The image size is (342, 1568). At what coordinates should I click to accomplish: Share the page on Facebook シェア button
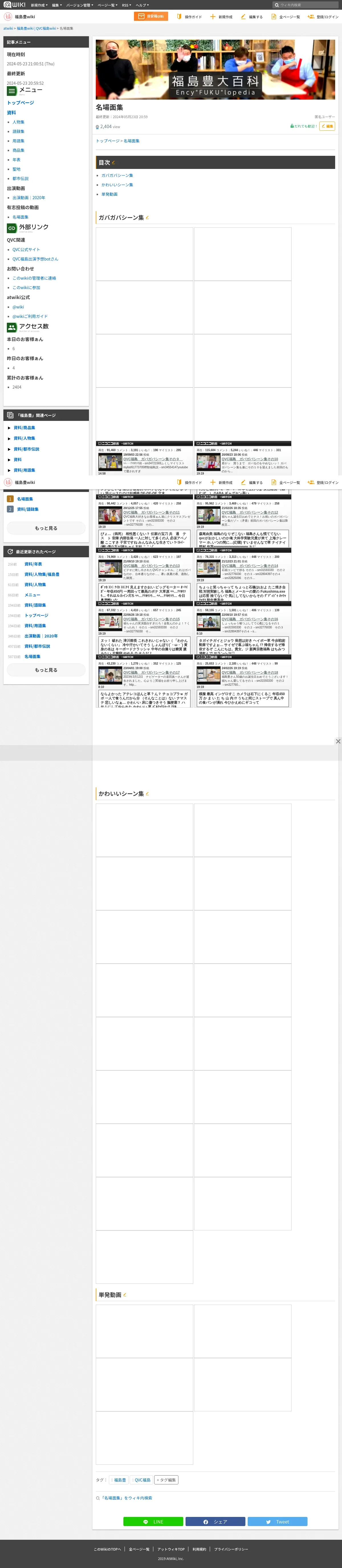215,1522
